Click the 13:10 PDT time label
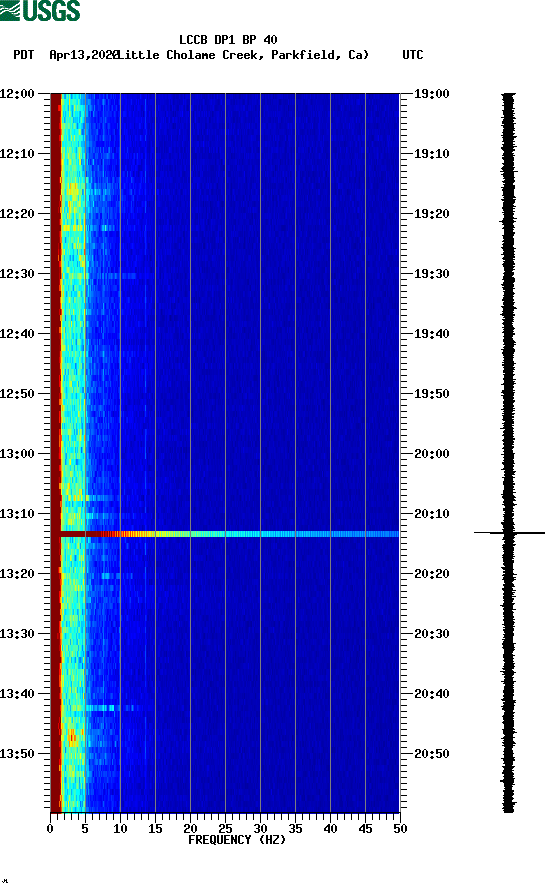Viewport: 552px width, 892px height. [17, 514]
